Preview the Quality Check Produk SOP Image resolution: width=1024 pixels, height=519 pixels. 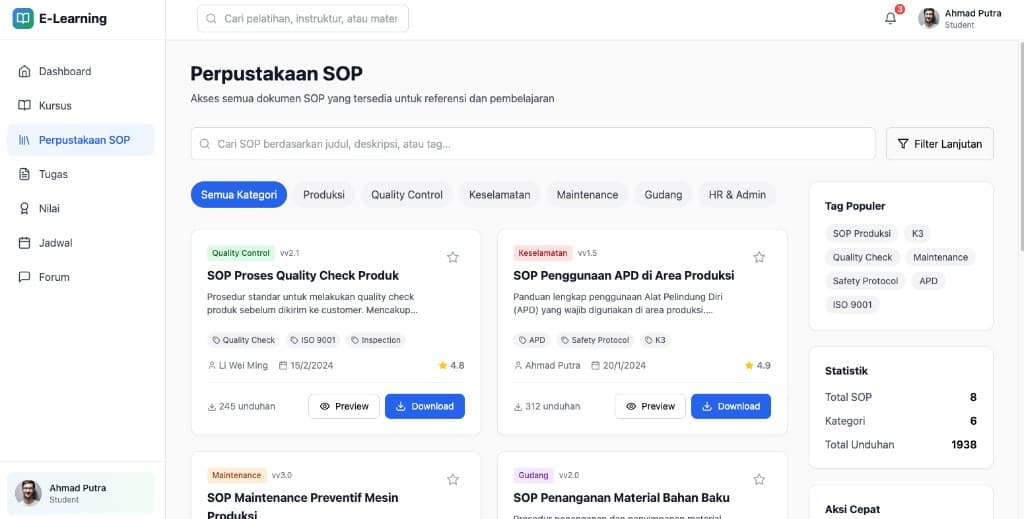click(x=344, y=406)
